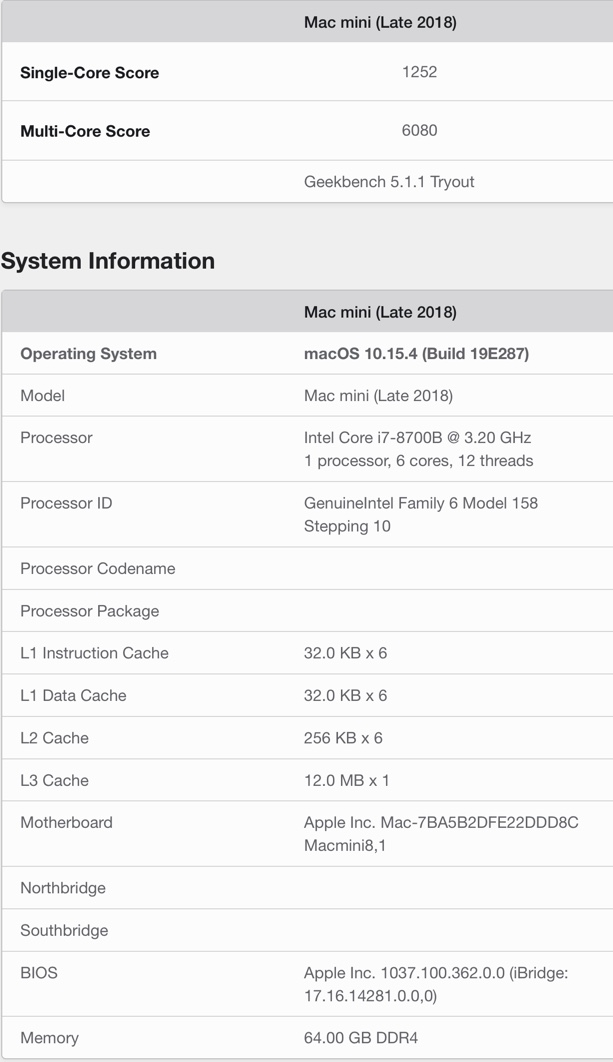613x1062 pixels.
Task: Click the Processor ID label
Action: (x=66, y=503)
